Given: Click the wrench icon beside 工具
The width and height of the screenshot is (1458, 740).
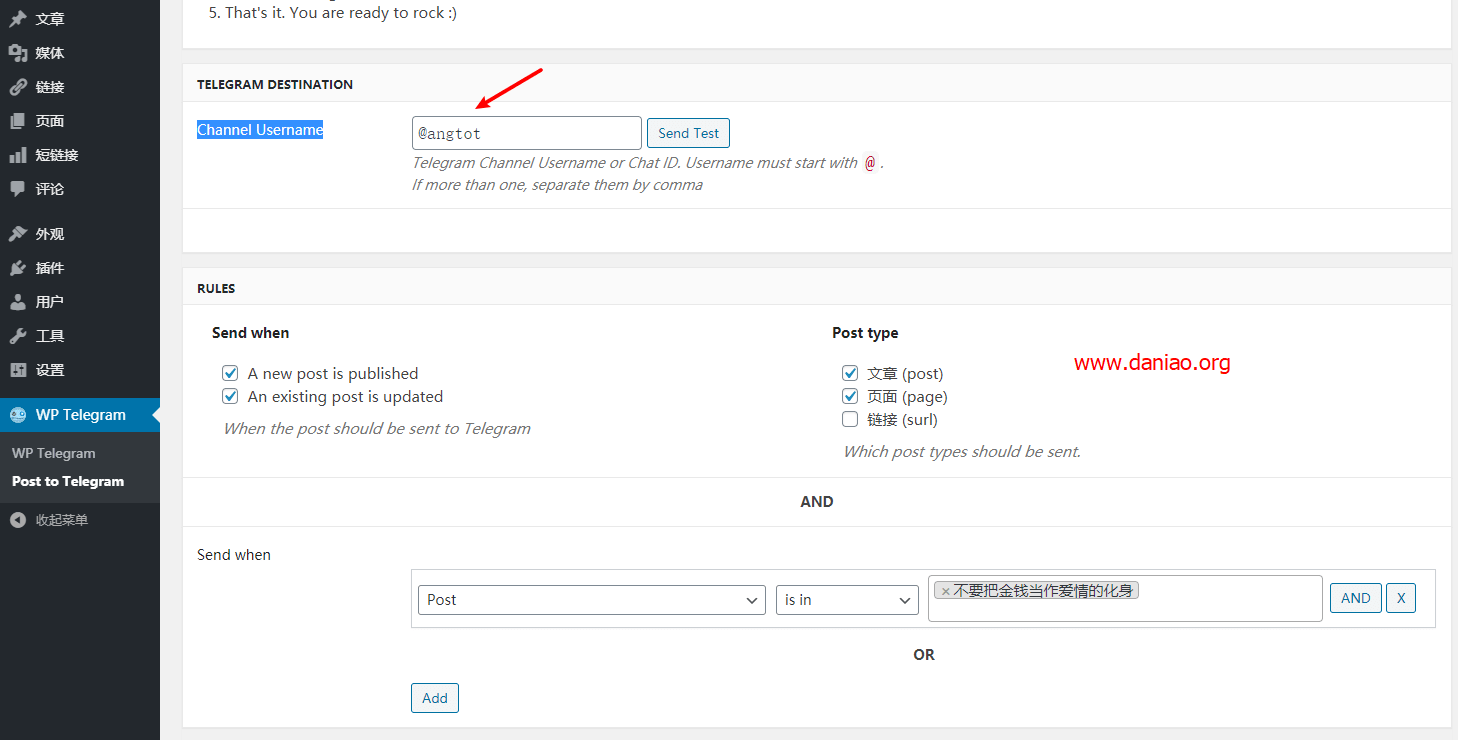Looking at the screenshot, I should click(x=18, y=336).
